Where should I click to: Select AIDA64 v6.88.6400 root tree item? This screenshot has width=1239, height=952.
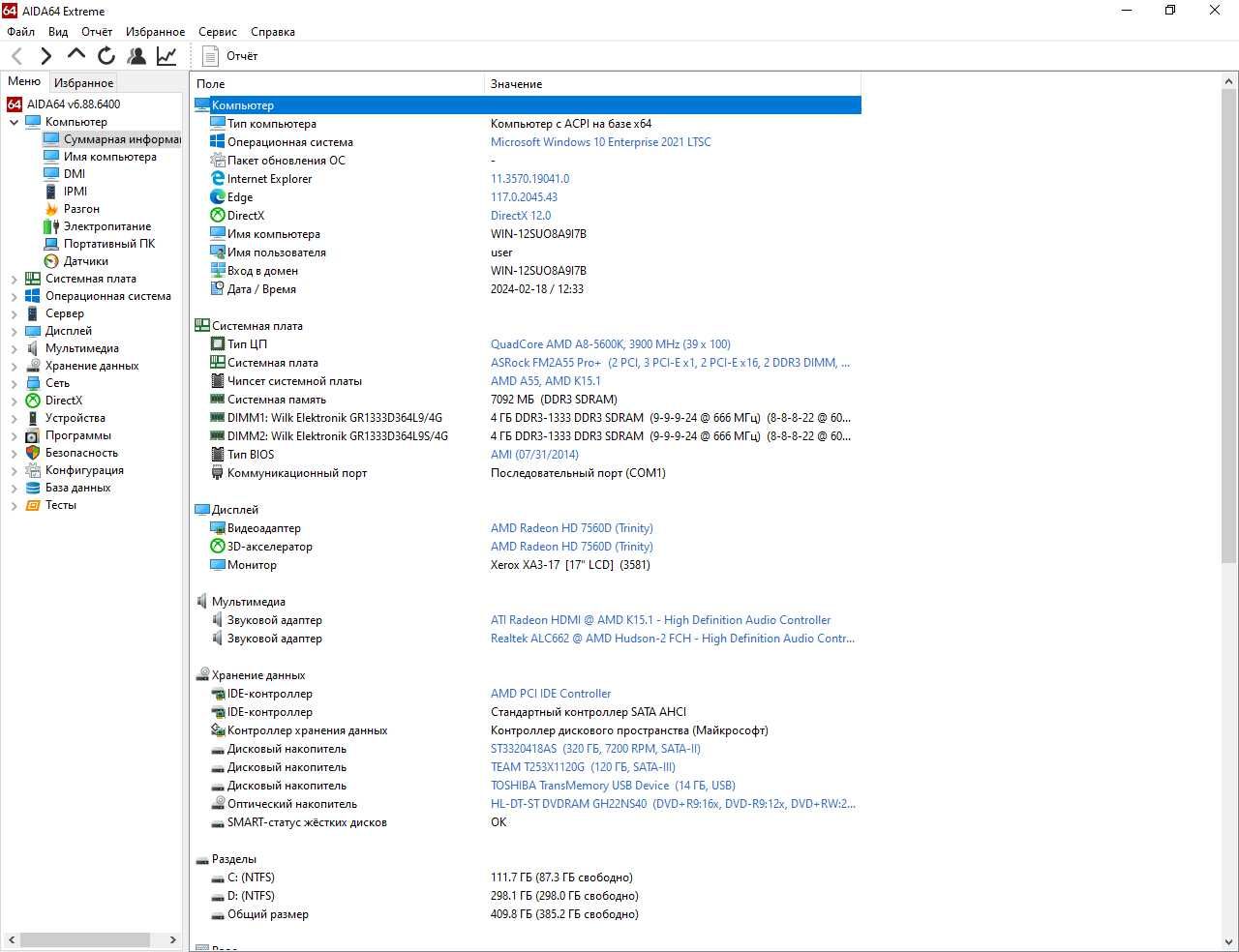[74, 104]
